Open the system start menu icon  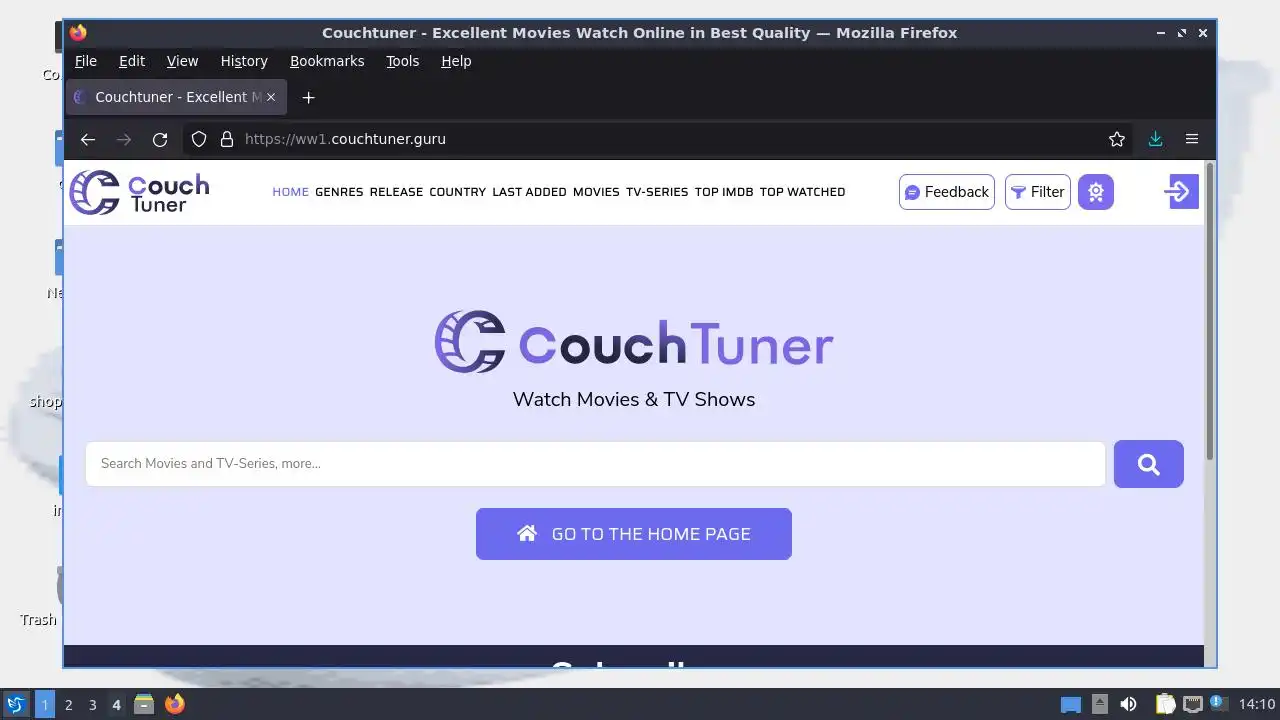(15, 704)
